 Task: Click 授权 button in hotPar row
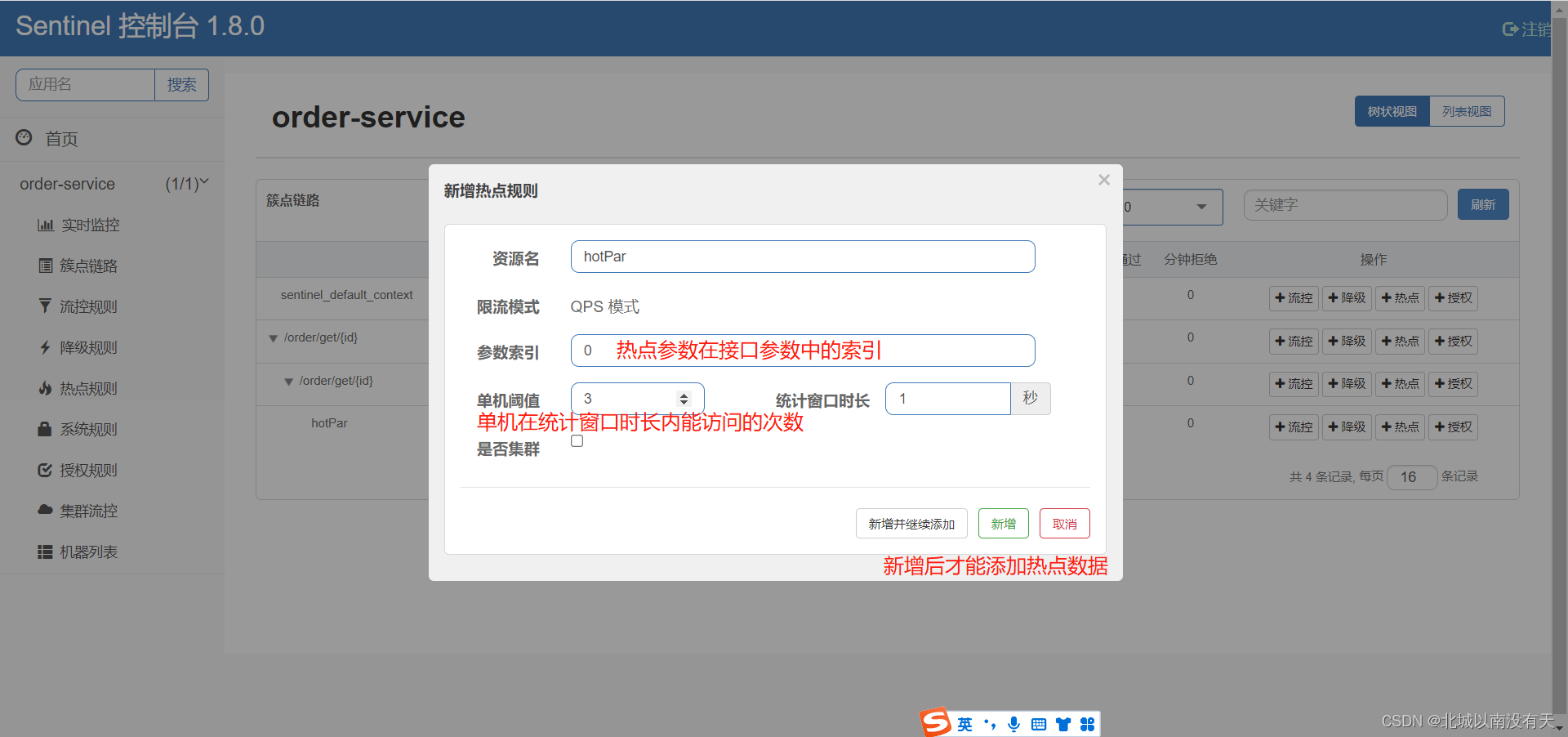[x=1453, y=427]
